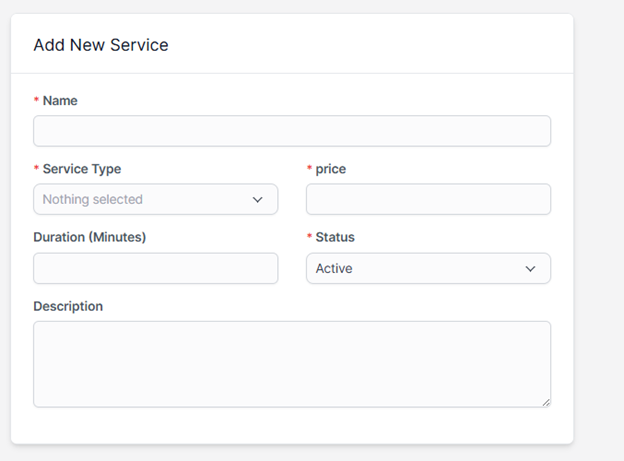This screenshot has height=461, width=624.
Task: Click the Add New Service heading
Action: coord(101,45)
